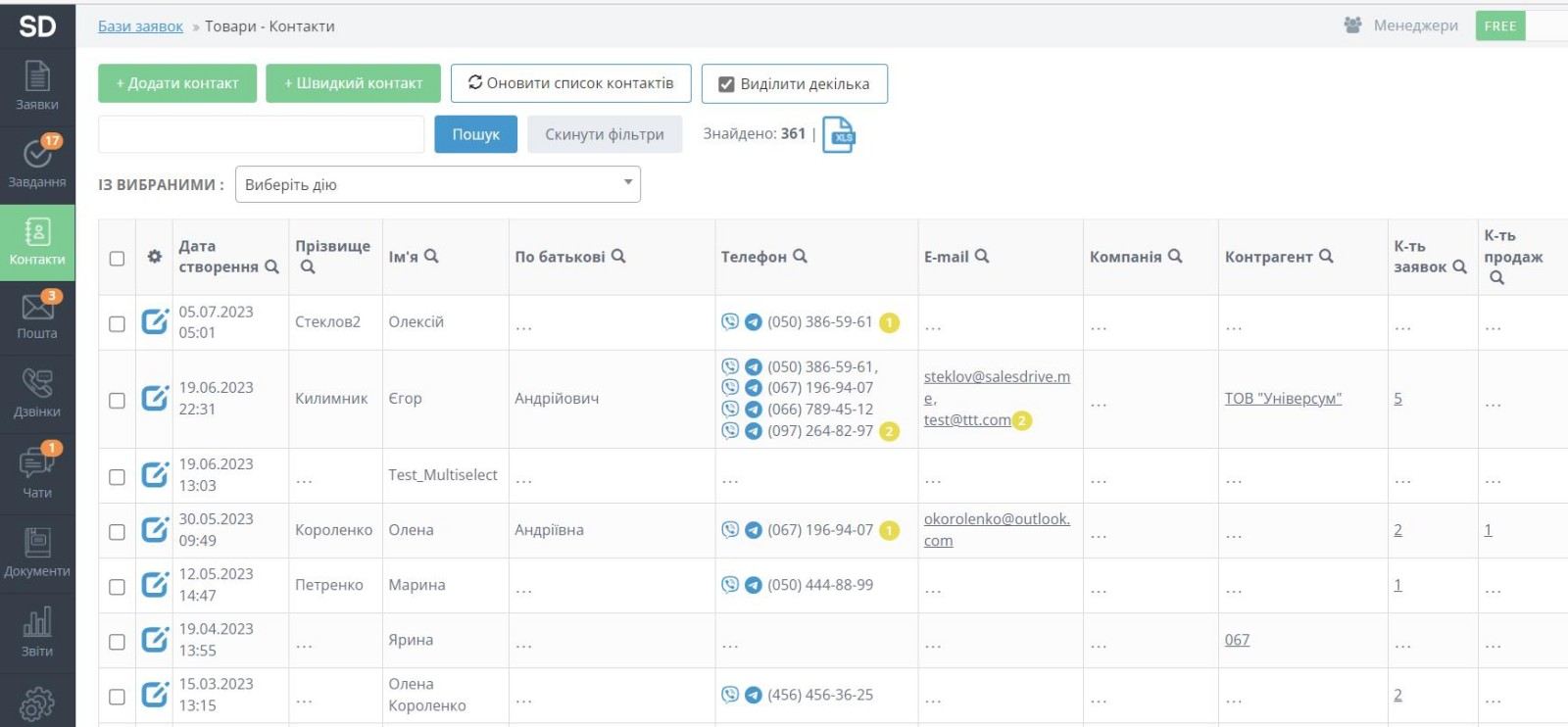Go to Бази заявок breadcrumb
The image size is (1568, 727).
(140, 26)
